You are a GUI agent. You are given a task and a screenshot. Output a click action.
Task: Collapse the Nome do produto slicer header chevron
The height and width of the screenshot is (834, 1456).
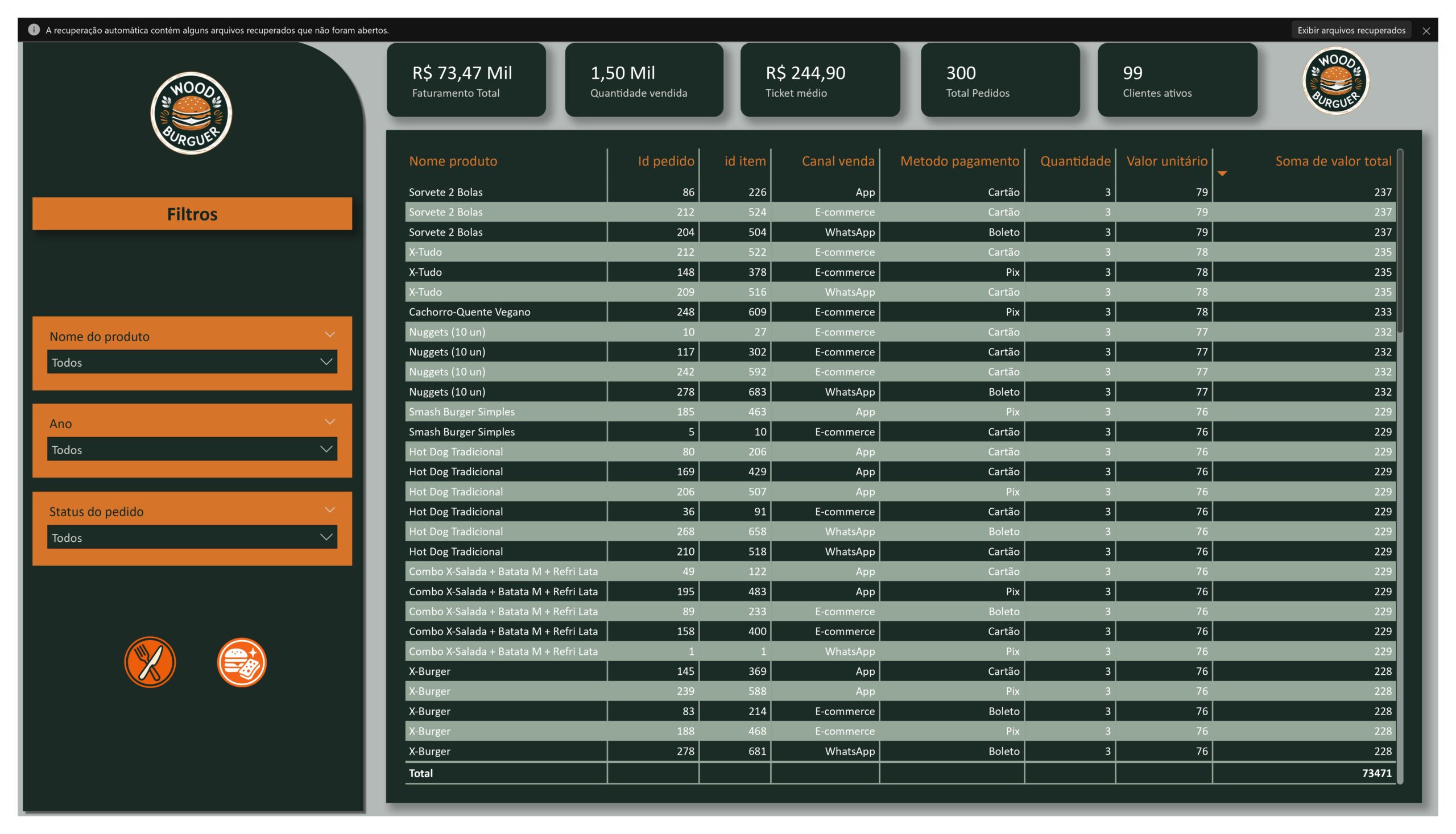click(x=329, y=334)
